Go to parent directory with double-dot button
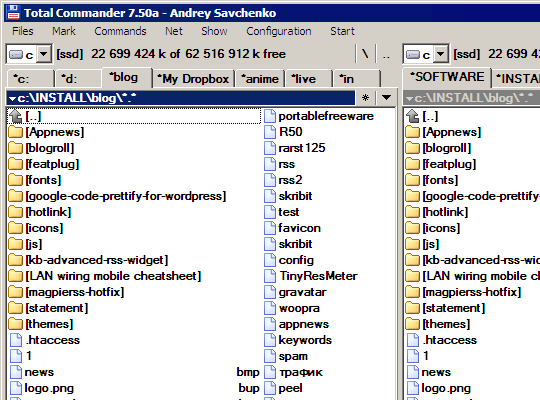The image size is (540, 400). (386, 54)
